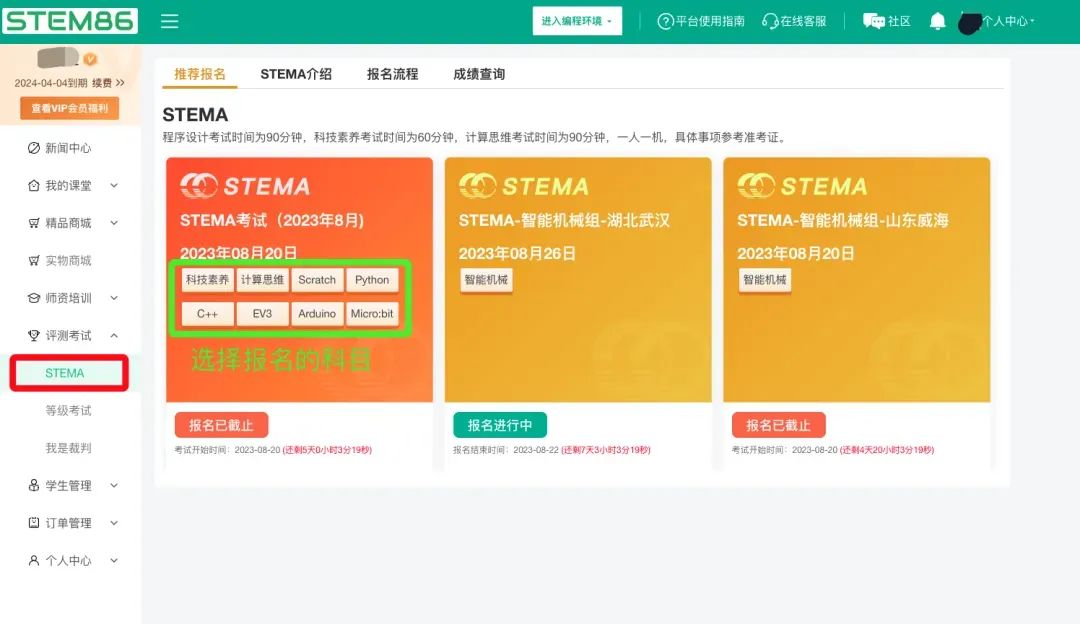1080x624 pixels.
Task: Click the STEMA考试（2023年8月）title
Action: (x=272, y=220)
